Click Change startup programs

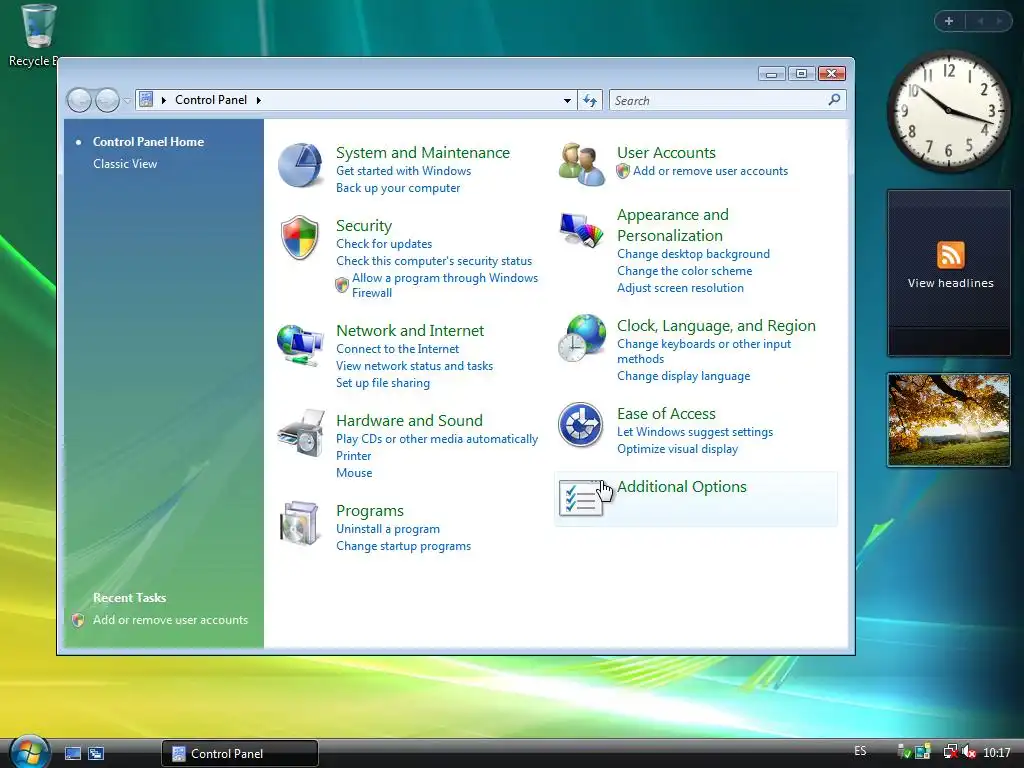403,546
